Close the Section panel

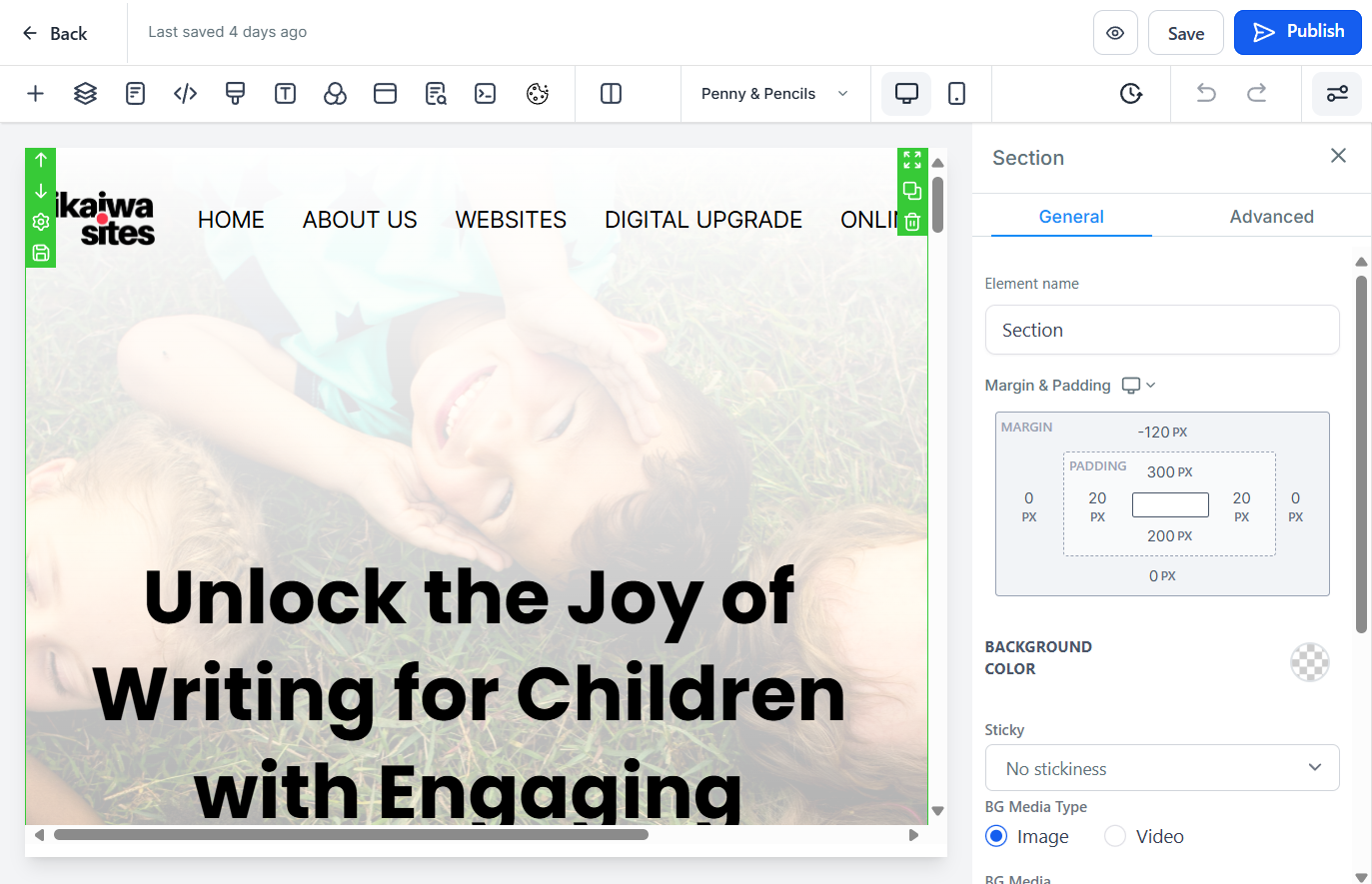1338,156
